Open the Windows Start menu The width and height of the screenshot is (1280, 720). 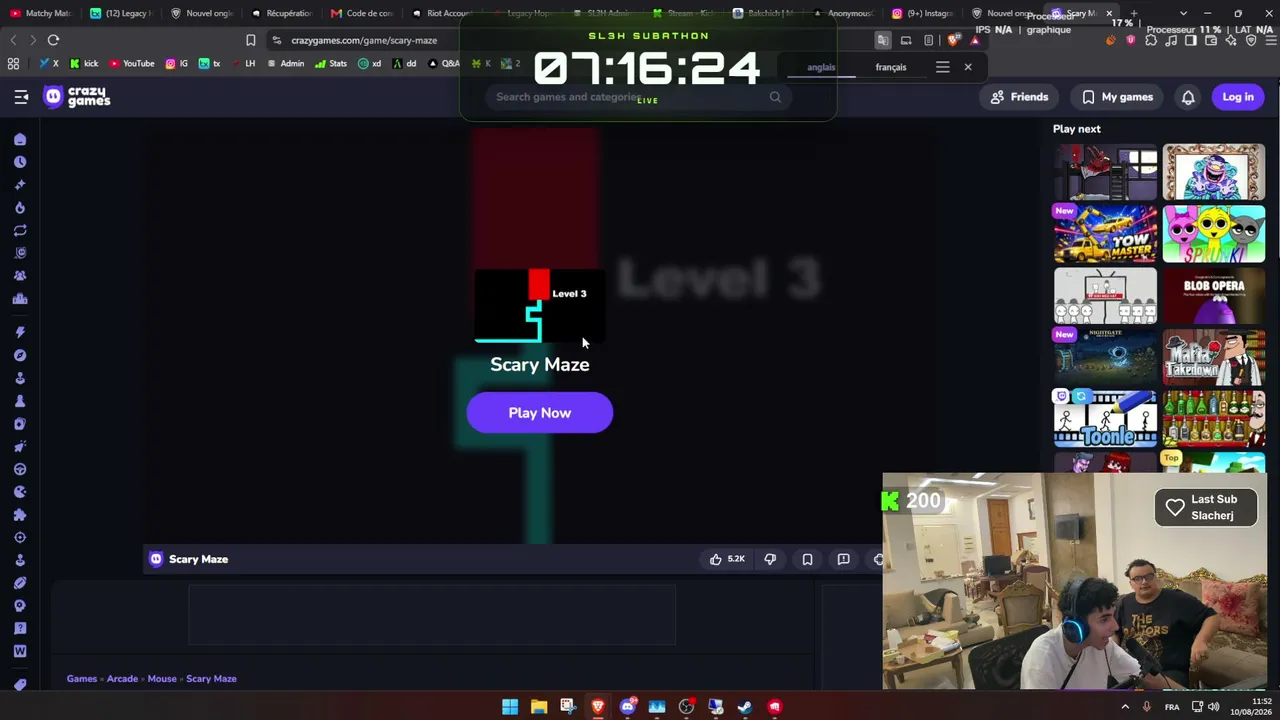tap(510, 707)
